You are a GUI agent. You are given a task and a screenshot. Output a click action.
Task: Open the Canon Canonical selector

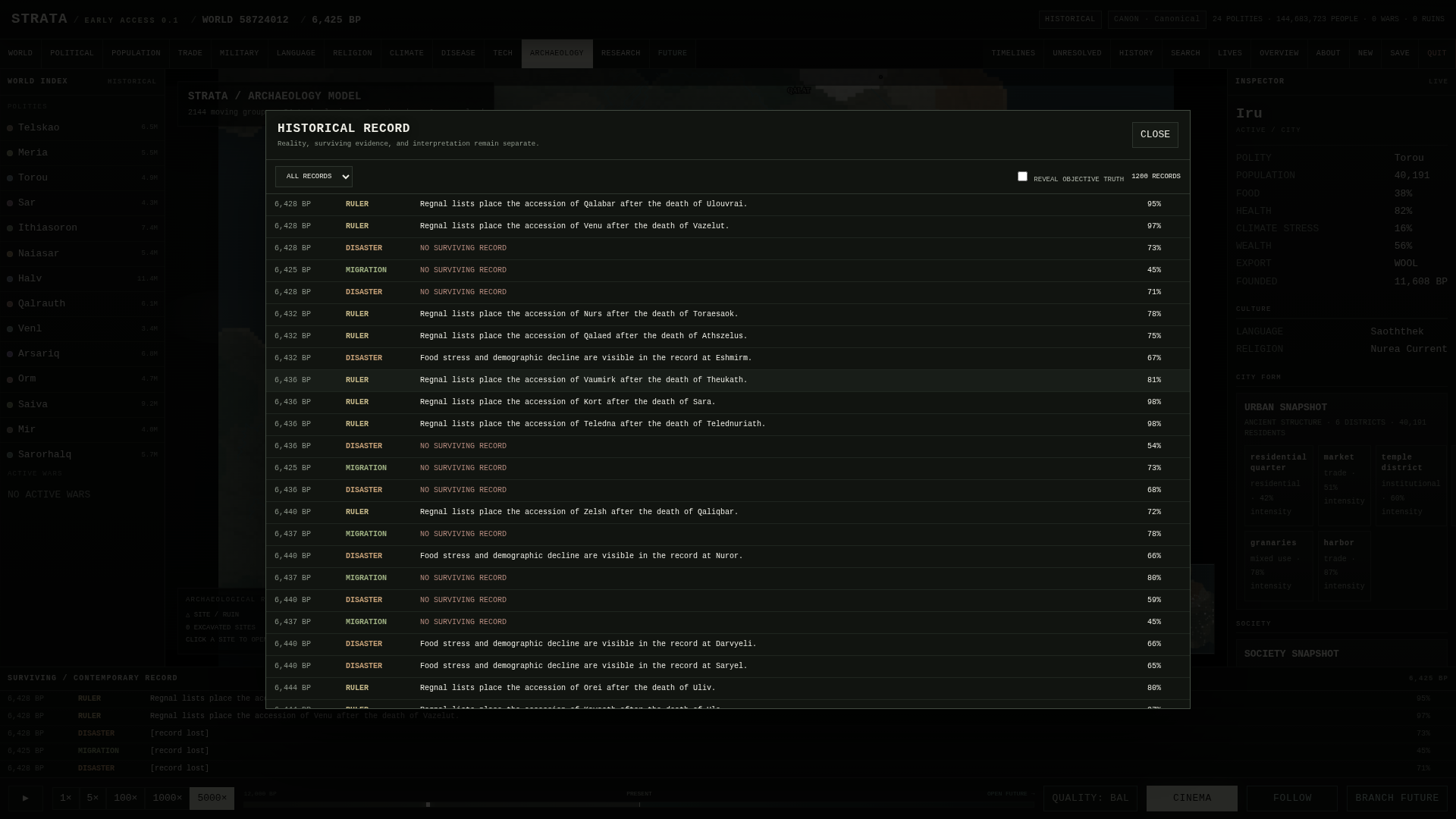tap(1156, 20)
